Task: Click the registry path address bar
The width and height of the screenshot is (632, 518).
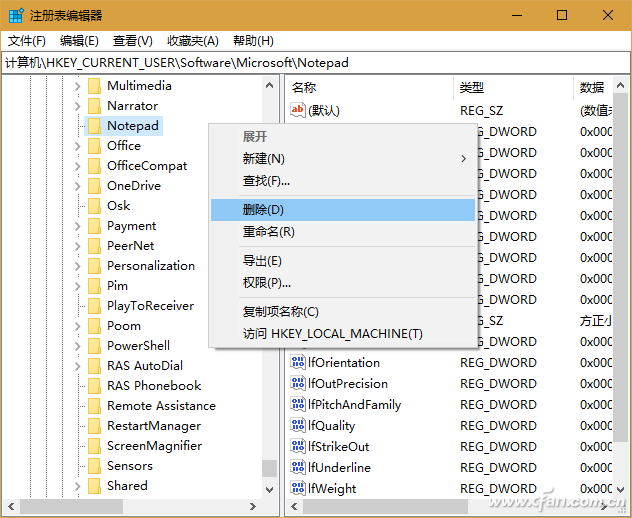Action: [316, 63]
